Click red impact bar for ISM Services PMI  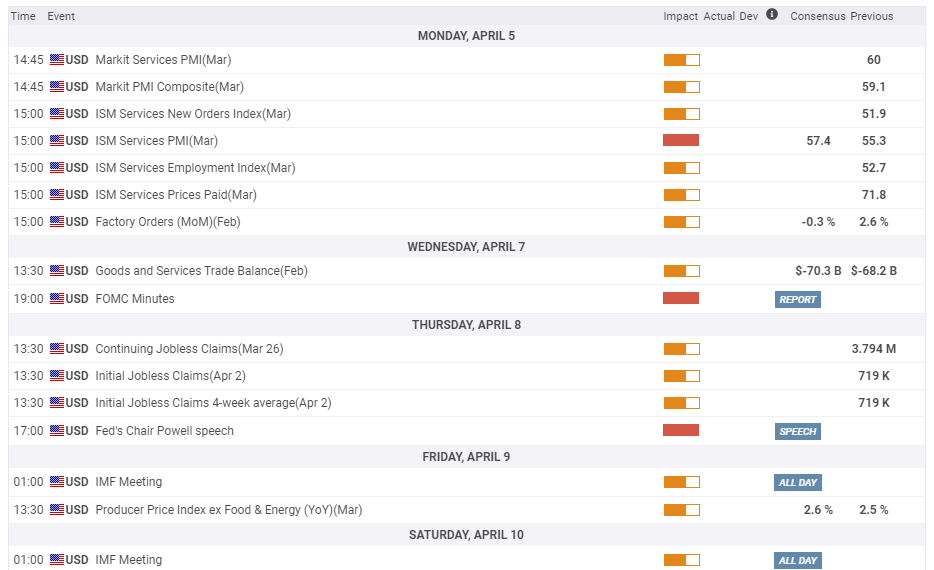(681, 141)
